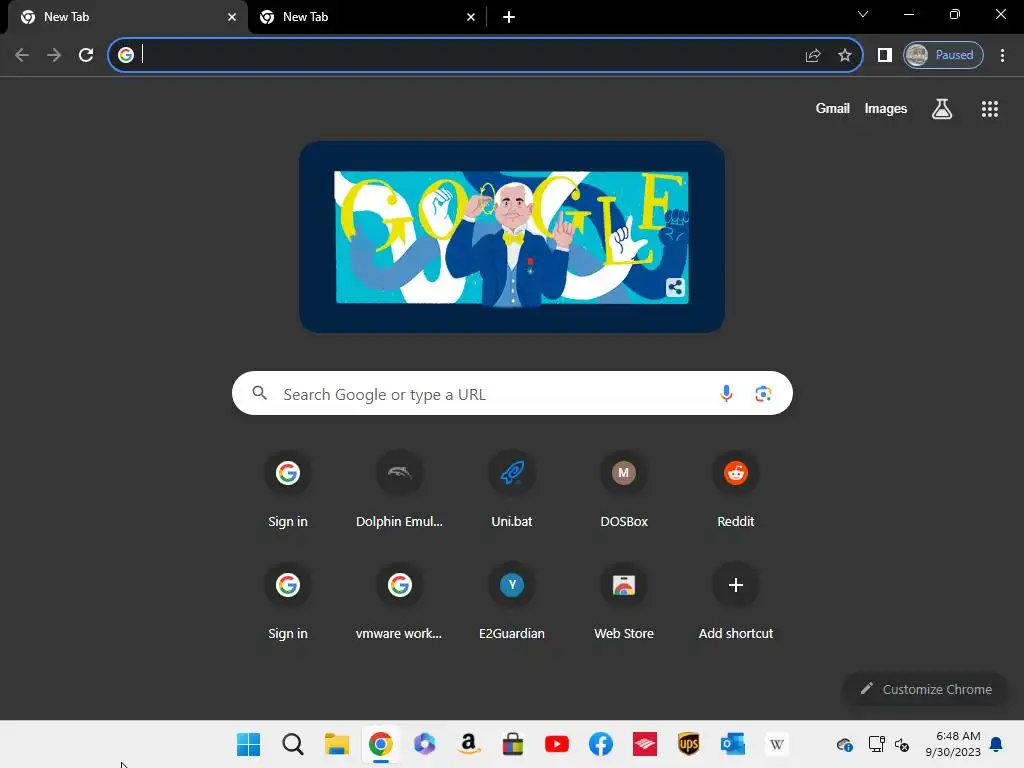Open Amazon from the taskbar

pyautogui.click(x=468, y=744)
